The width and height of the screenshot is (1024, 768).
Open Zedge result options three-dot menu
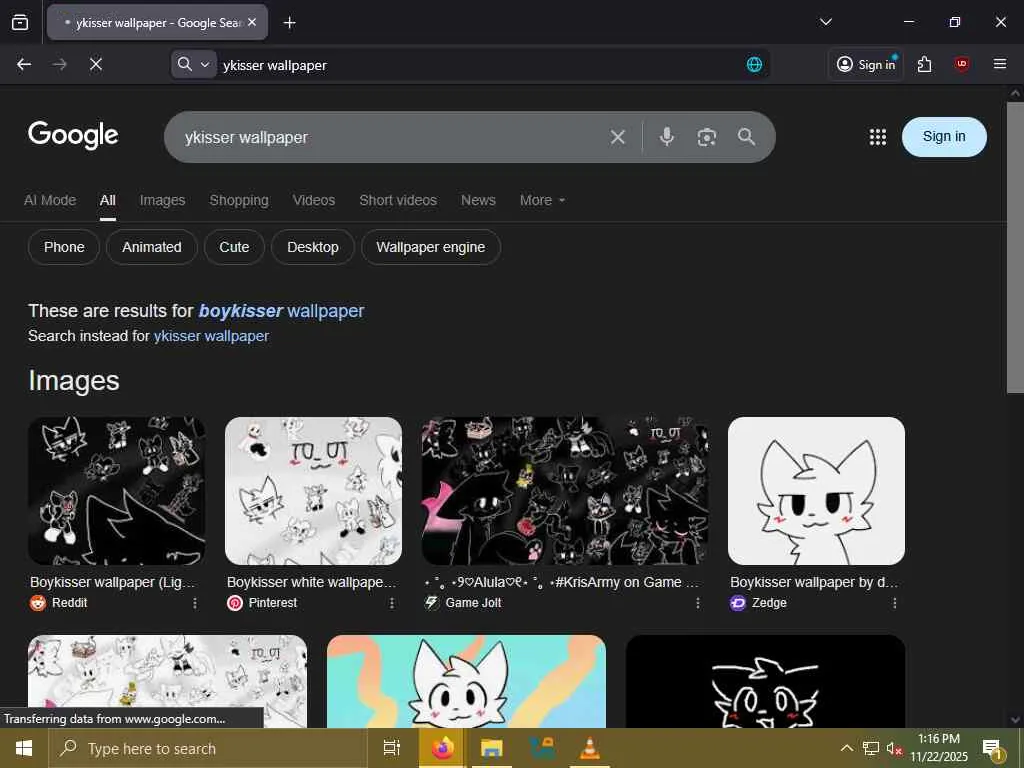pos(895,603)
